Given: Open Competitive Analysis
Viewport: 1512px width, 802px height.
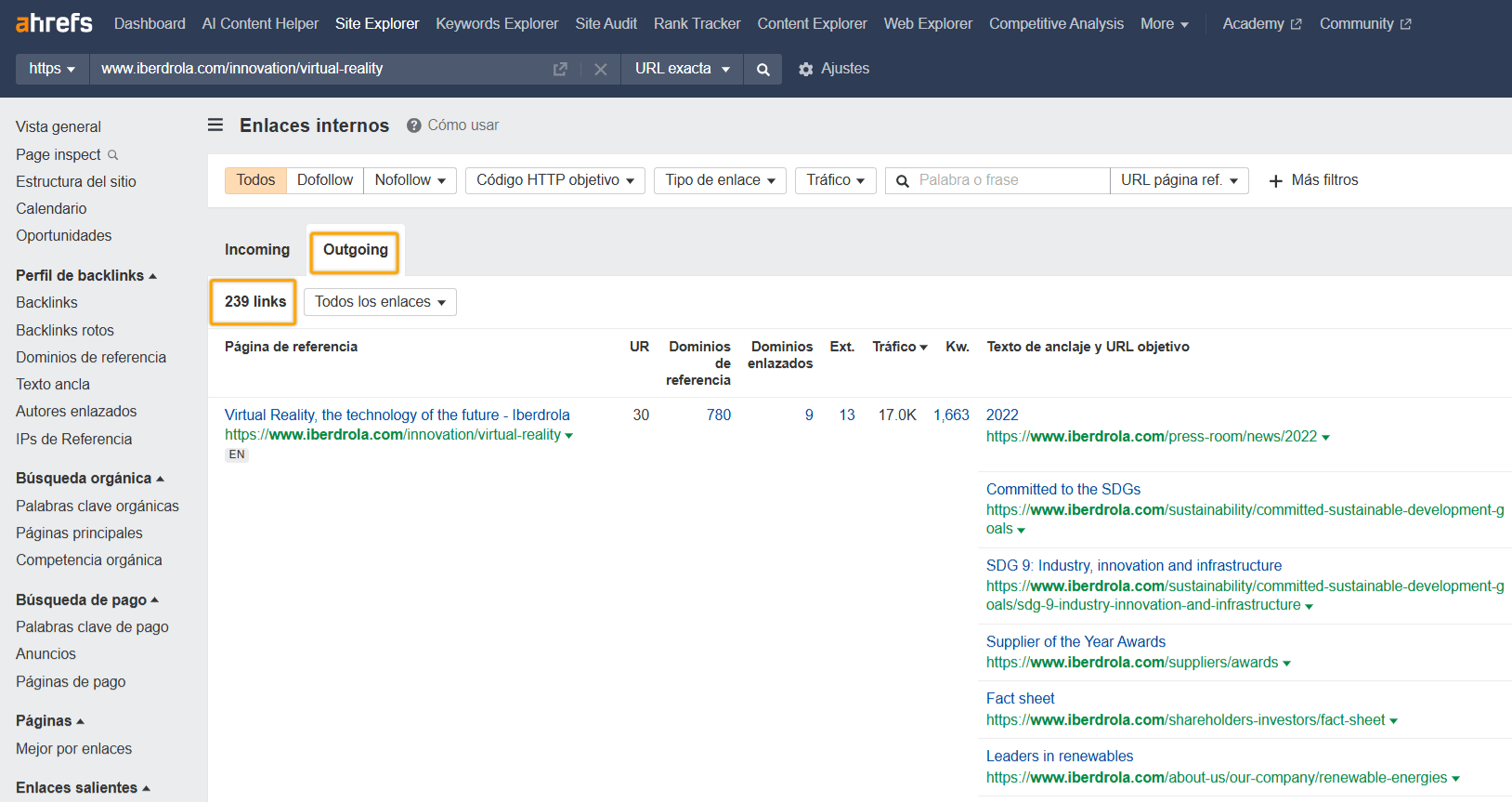Looking at the screenshot, I should (x=1056, y=24).
